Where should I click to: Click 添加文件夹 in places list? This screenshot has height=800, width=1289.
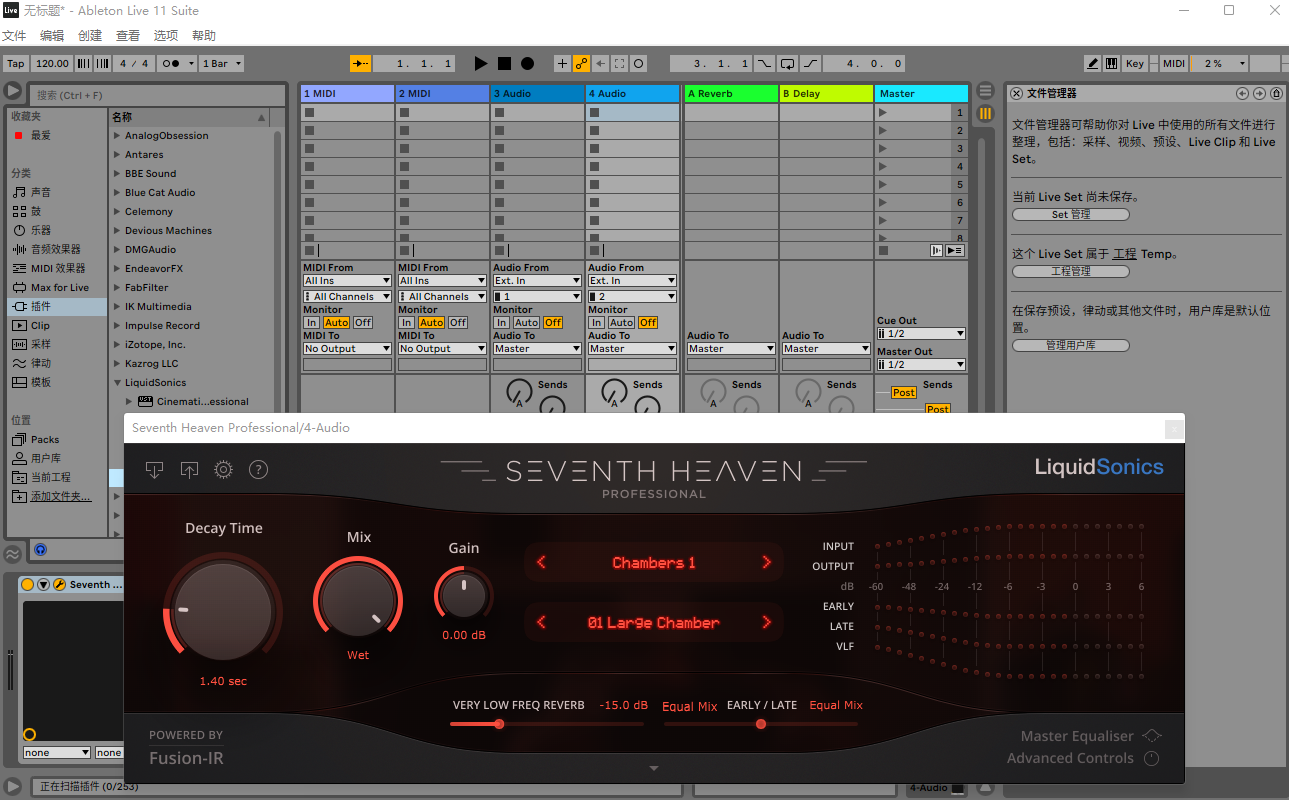(x=59, y=496)
